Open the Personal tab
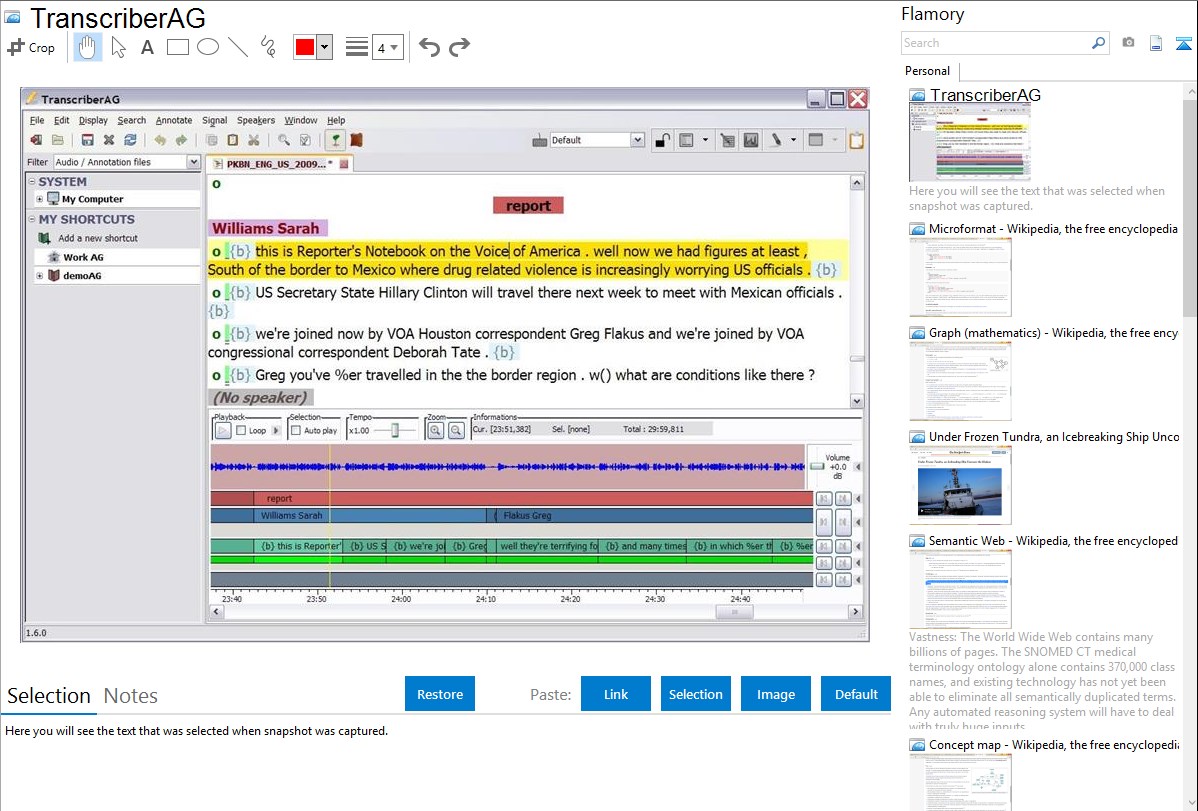This screenshot has width=1198, height=811. 927,71
